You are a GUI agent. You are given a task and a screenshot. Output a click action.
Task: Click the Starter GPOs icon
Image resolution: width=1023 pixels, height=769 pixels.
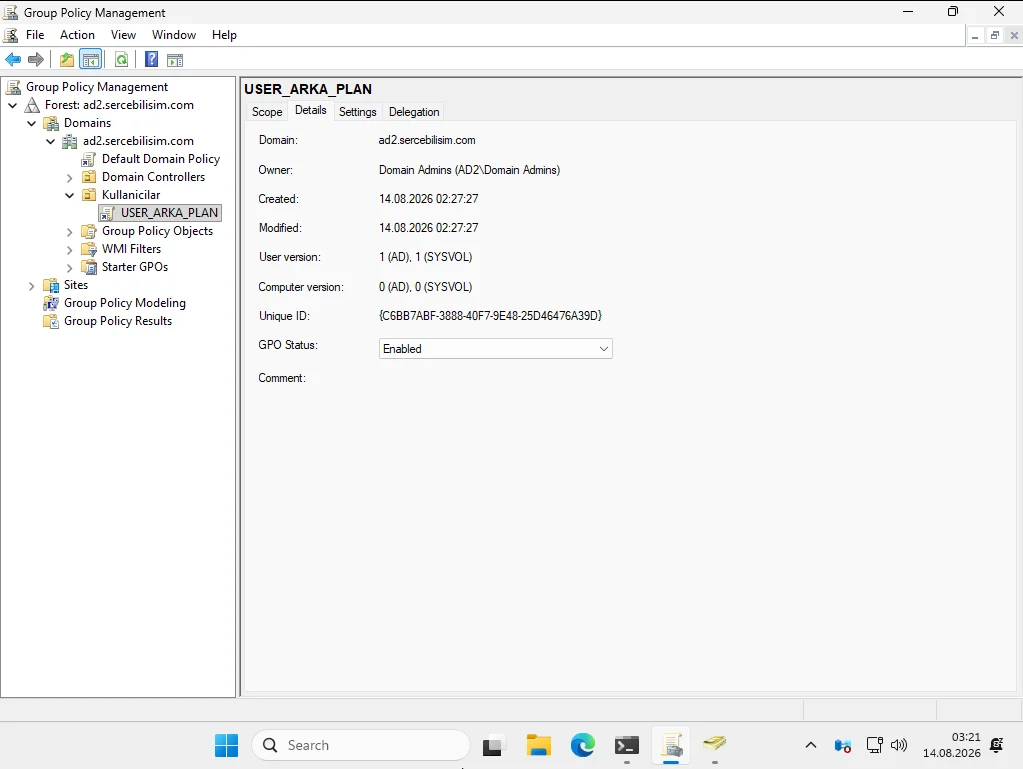click(x=89, y=267)
